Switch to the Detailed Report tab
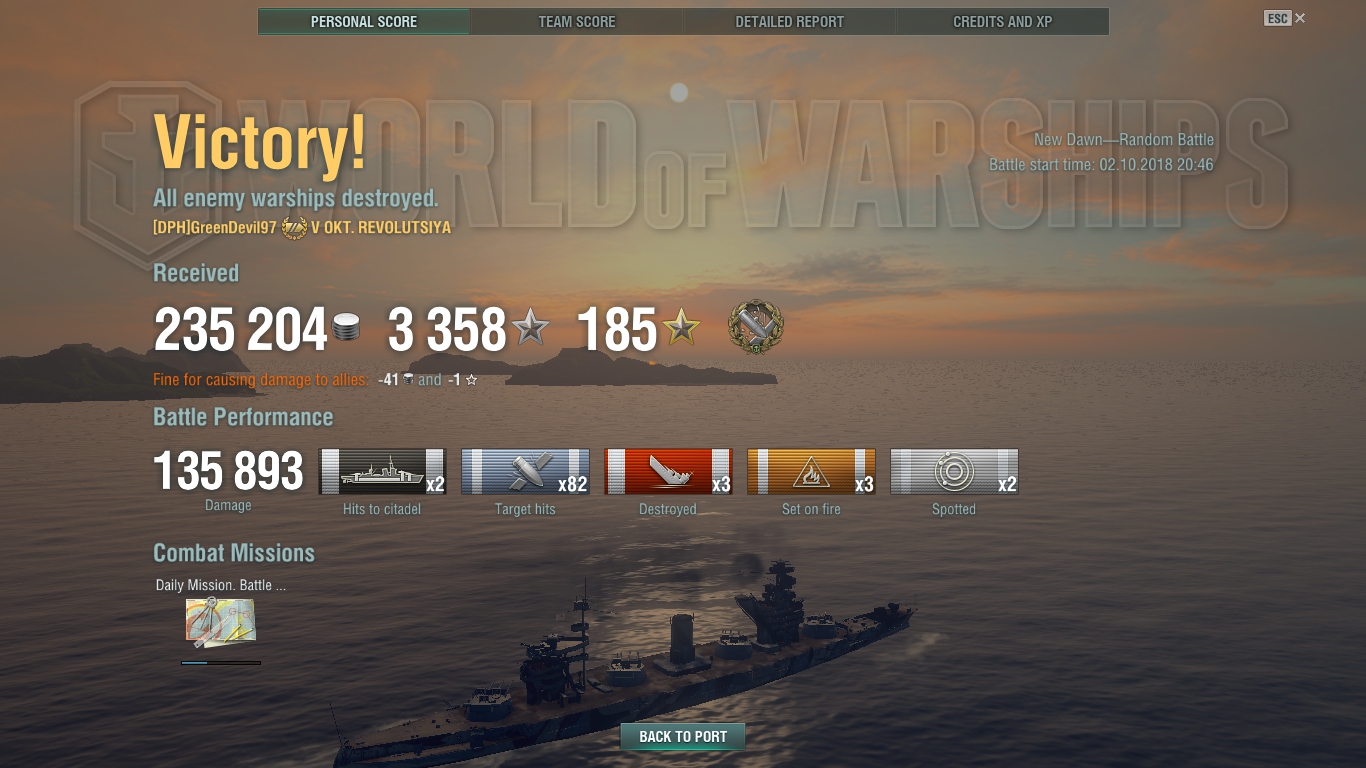The image size is (1366, 768). [x=790, y=21]
